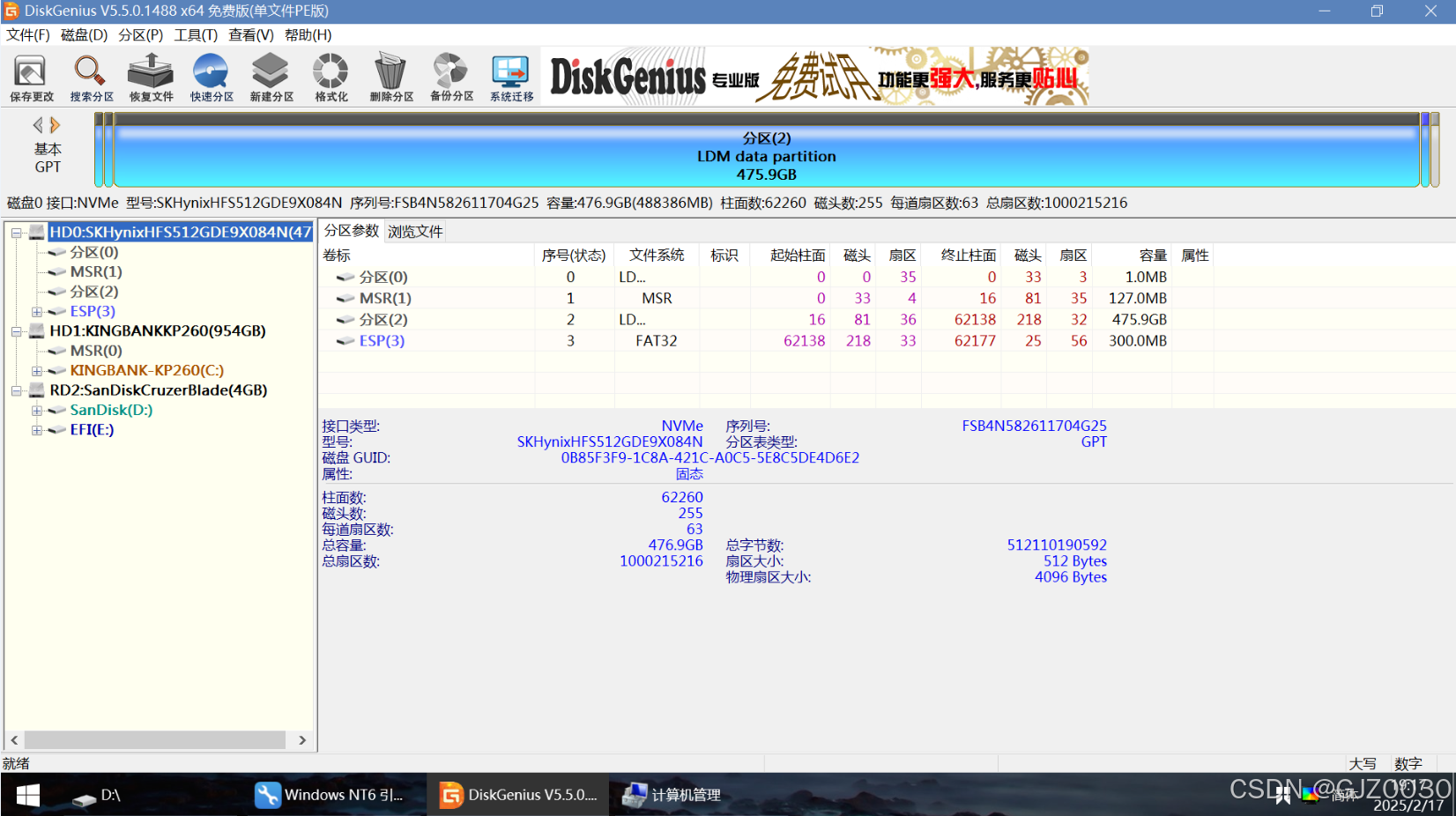Go to previous disk with left arrow
The image size is (1456, 816).
pyautogui.click(x=38, y=125)
